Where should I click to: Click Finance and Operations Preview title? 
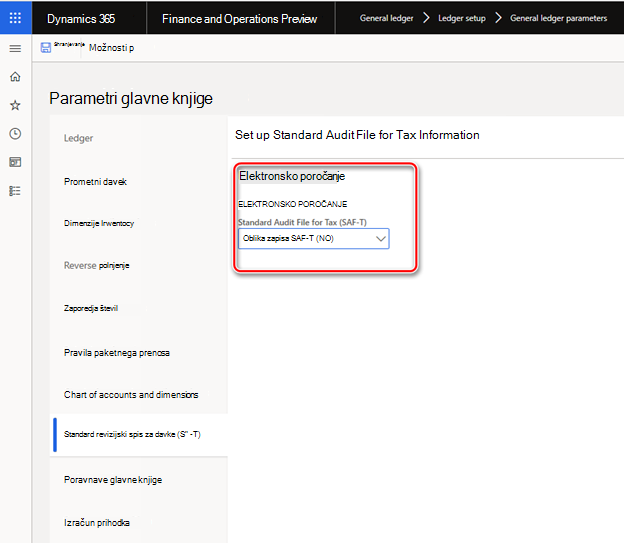click(x=240, y=19)
